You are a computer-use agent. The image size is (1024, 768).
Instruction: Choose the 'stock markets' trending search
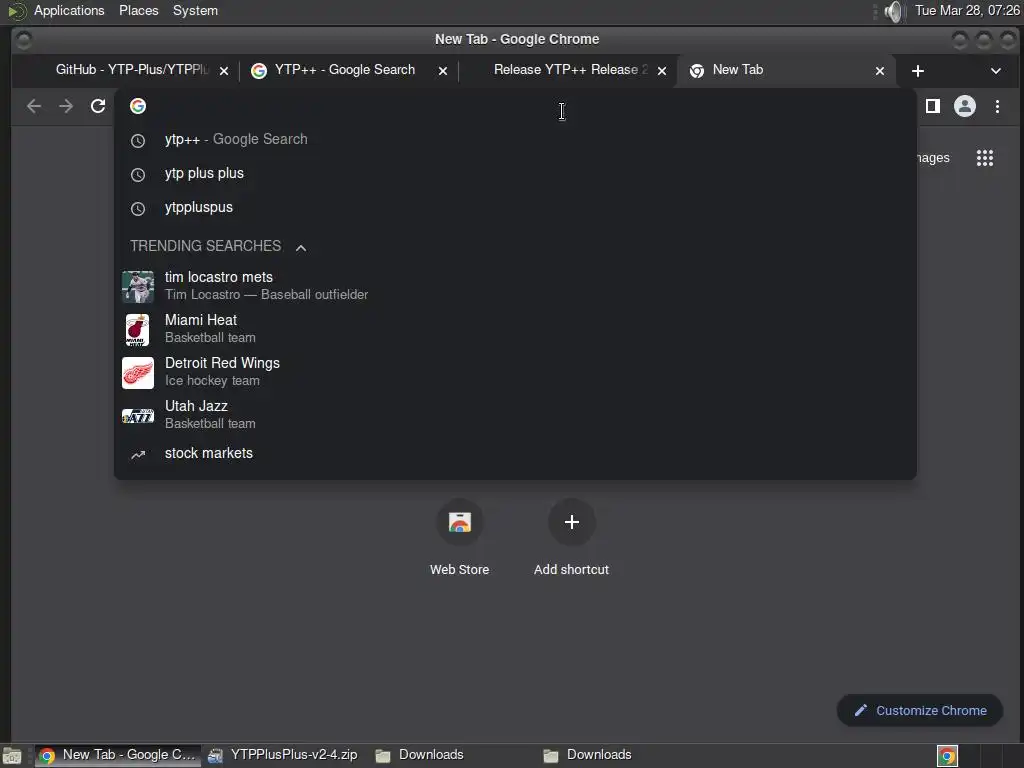(x=515, y=454)
